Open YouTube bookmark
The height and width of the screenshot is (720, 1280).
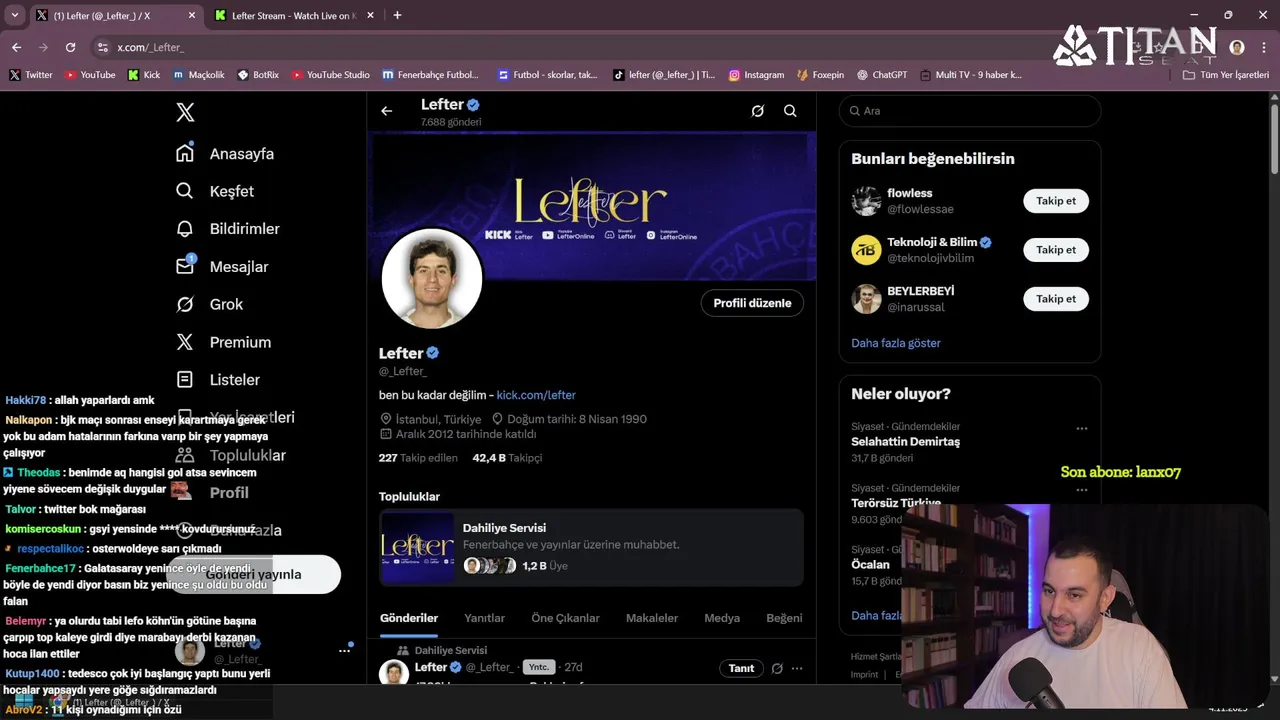[90, 75]
